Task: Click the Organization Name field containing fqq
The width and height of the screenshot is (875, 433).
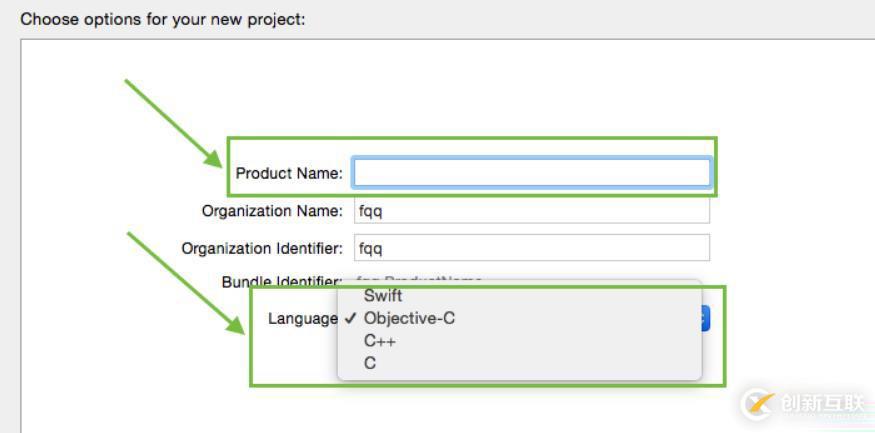Action: 531,211
